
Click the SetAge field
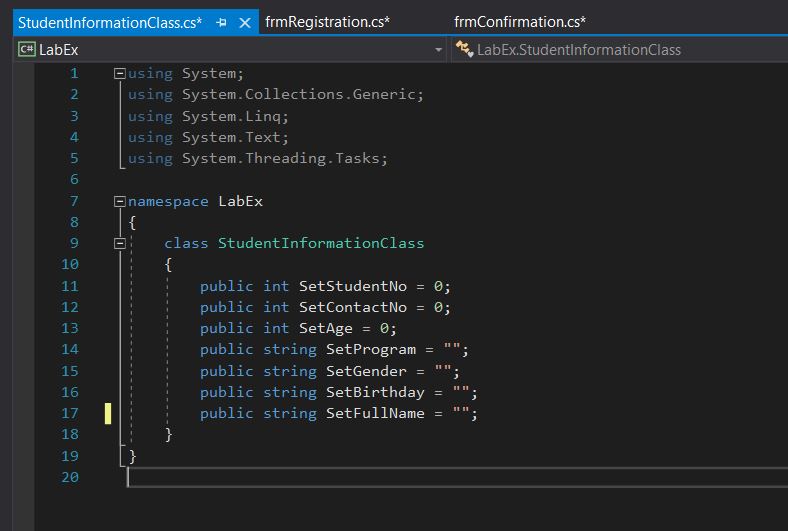(326, 329)
